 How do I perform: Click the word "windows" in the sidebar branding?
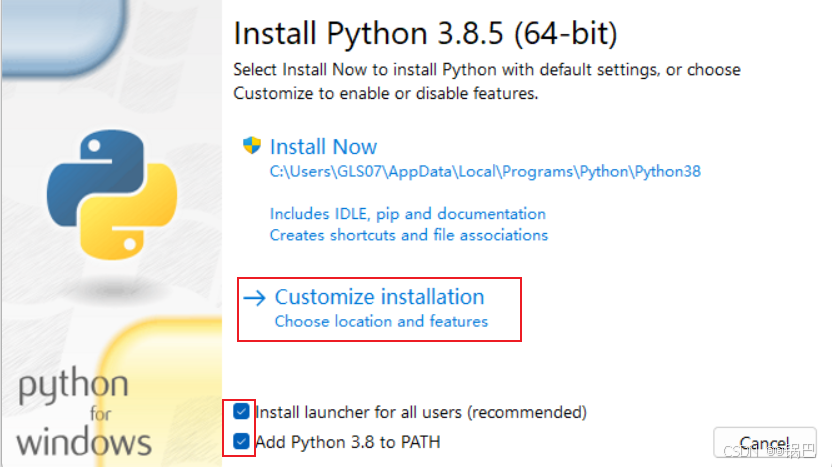(84, 442)
